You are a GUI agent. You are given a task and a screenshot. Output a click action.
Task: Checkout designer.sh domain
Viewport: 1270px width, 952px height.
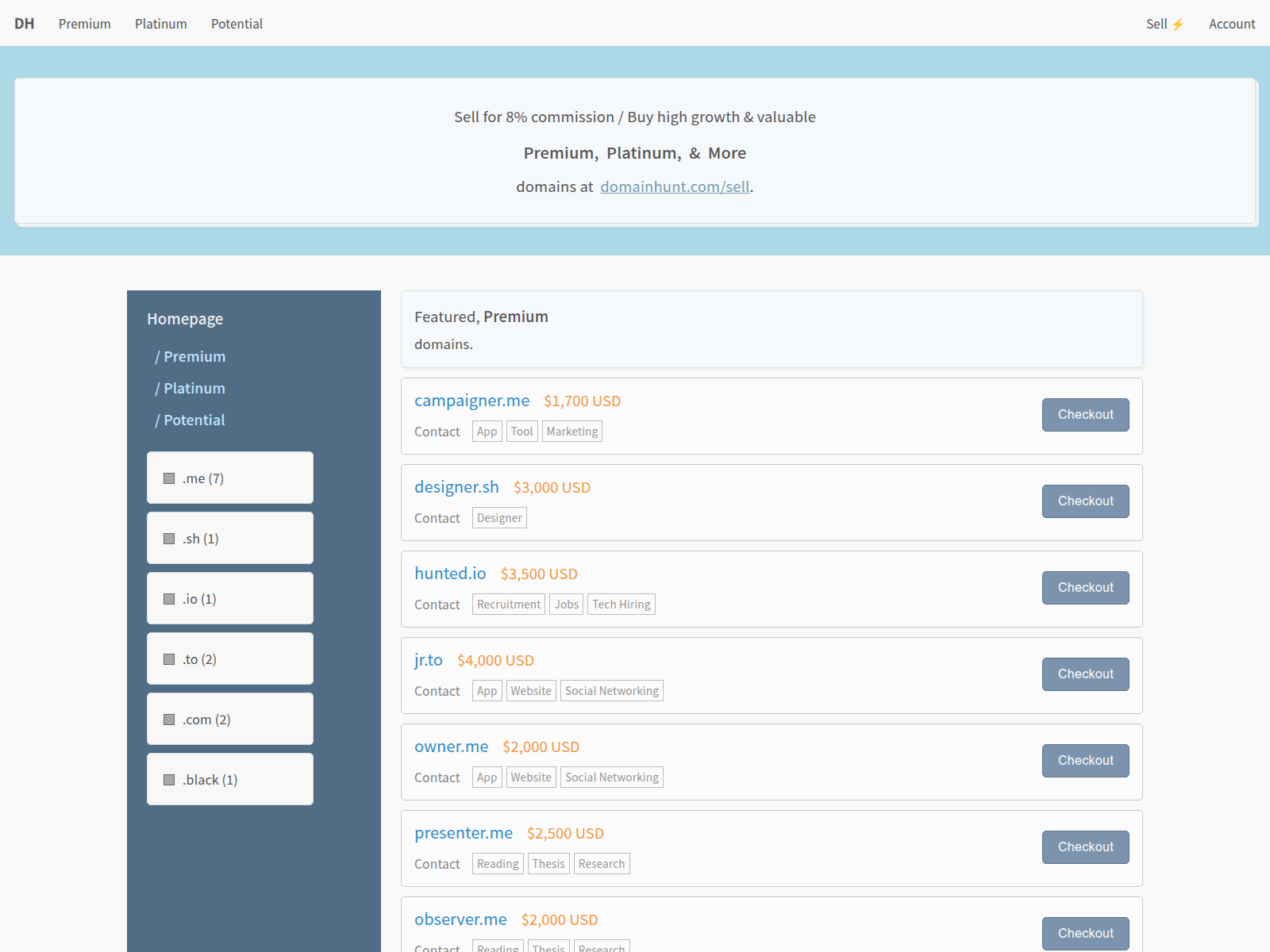click(x=1086, y=501)
